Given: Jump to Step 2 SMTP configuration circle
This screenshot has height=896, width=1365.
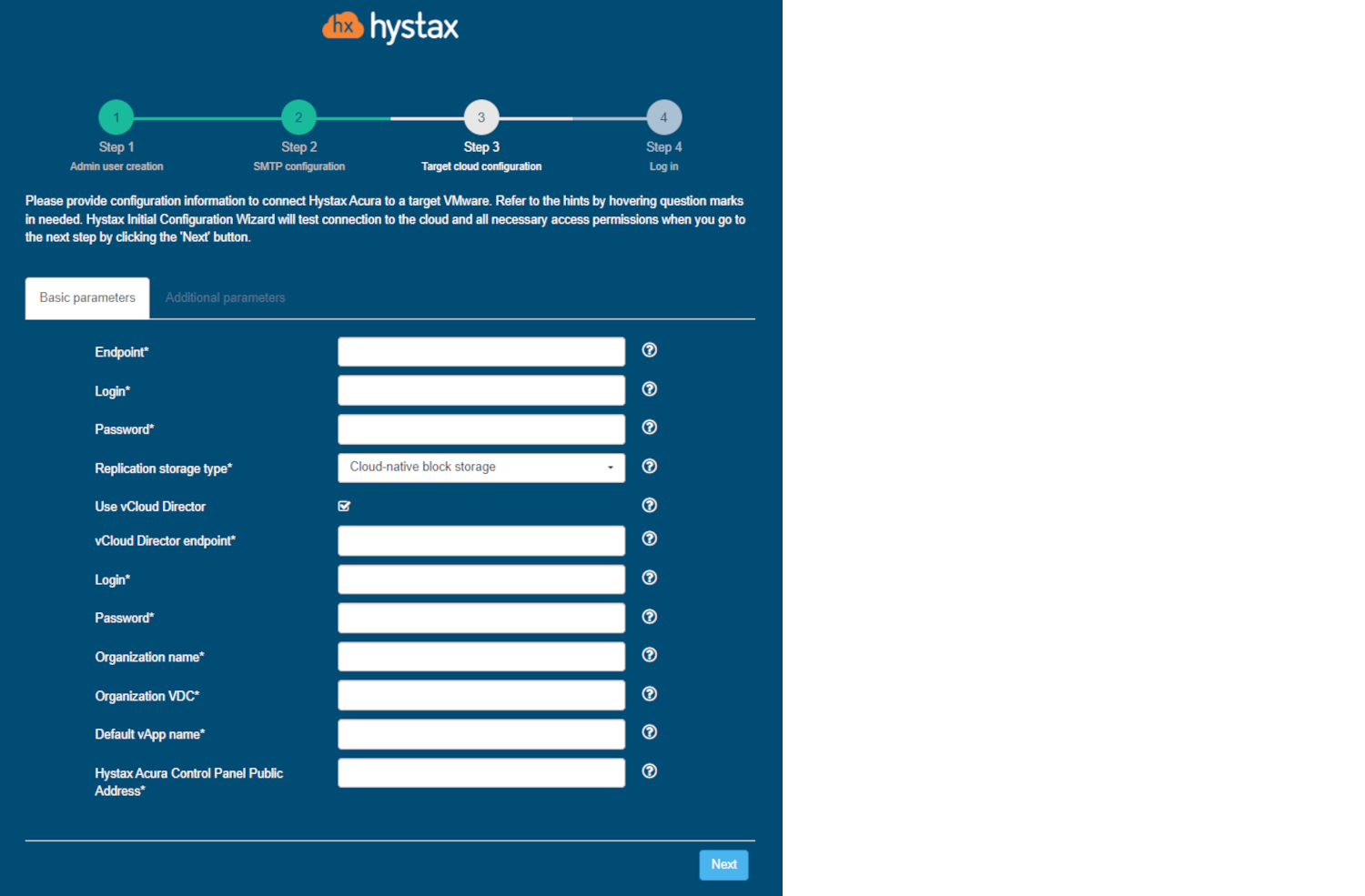Looking at the screenshot, I should coord(298,117).
